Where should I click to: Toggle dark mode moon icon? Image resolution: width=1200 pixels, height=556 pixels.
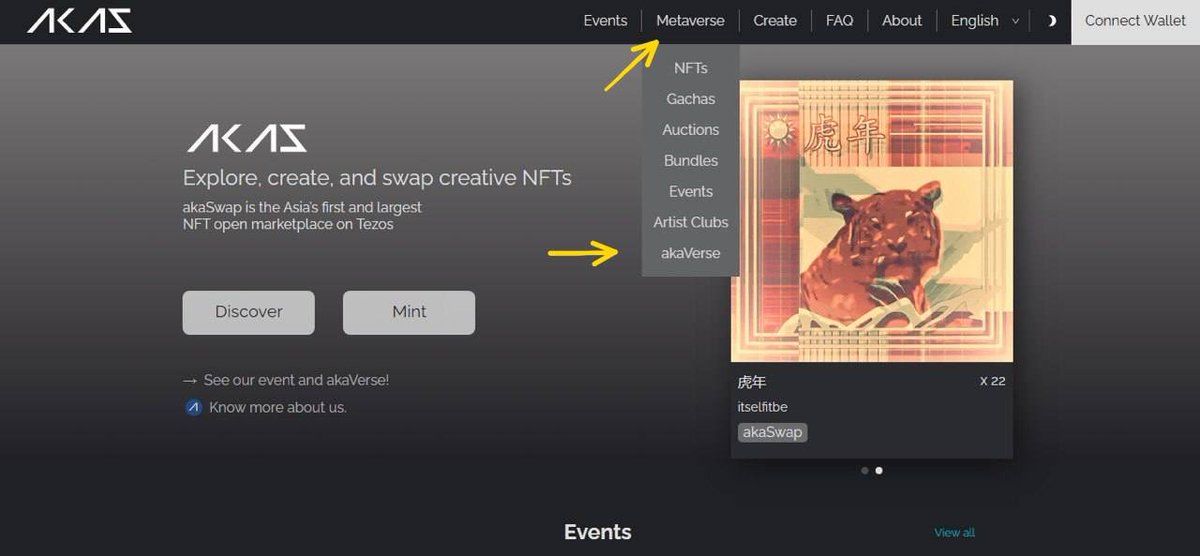[x=1051, y=21]
